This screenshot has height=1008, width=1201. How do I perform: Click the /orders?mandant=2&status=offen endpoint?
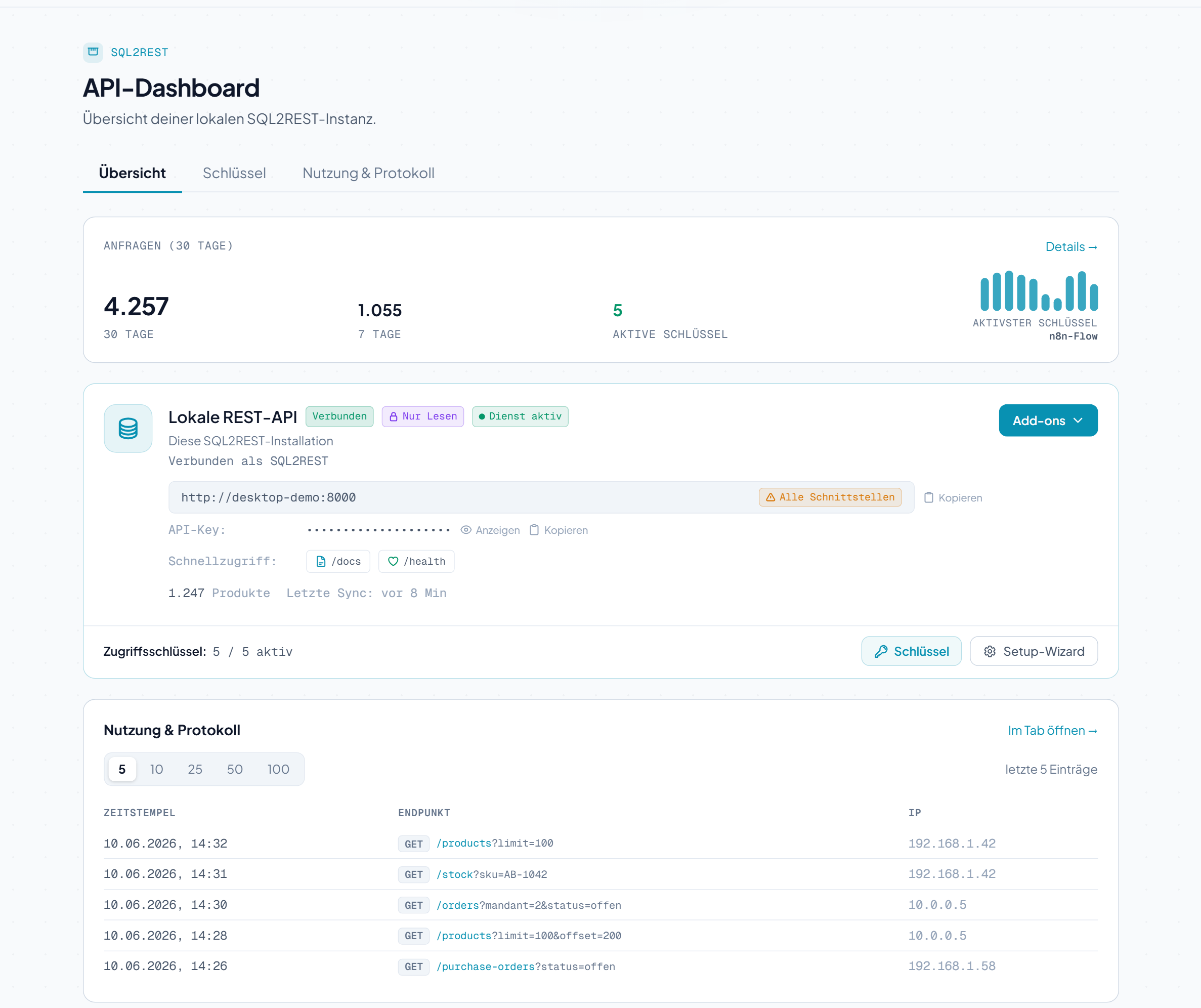(529, 906)
